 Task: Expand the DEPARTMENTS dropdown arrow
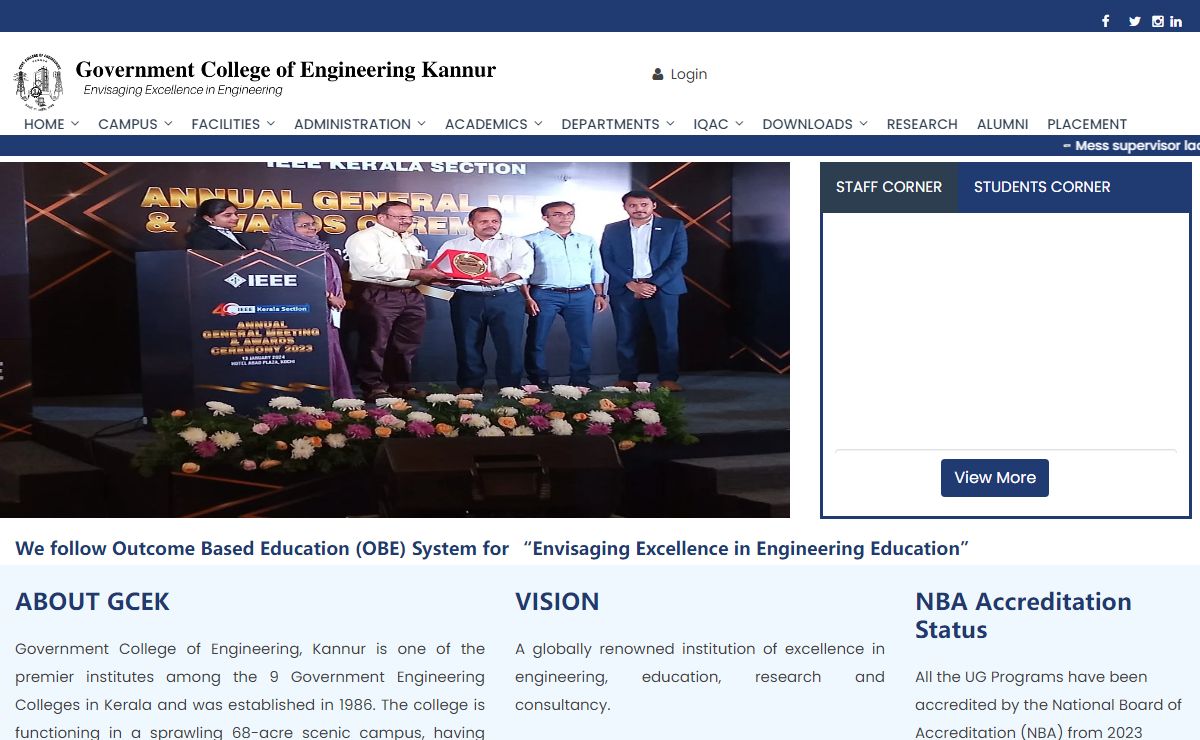[x=670, y=124]
